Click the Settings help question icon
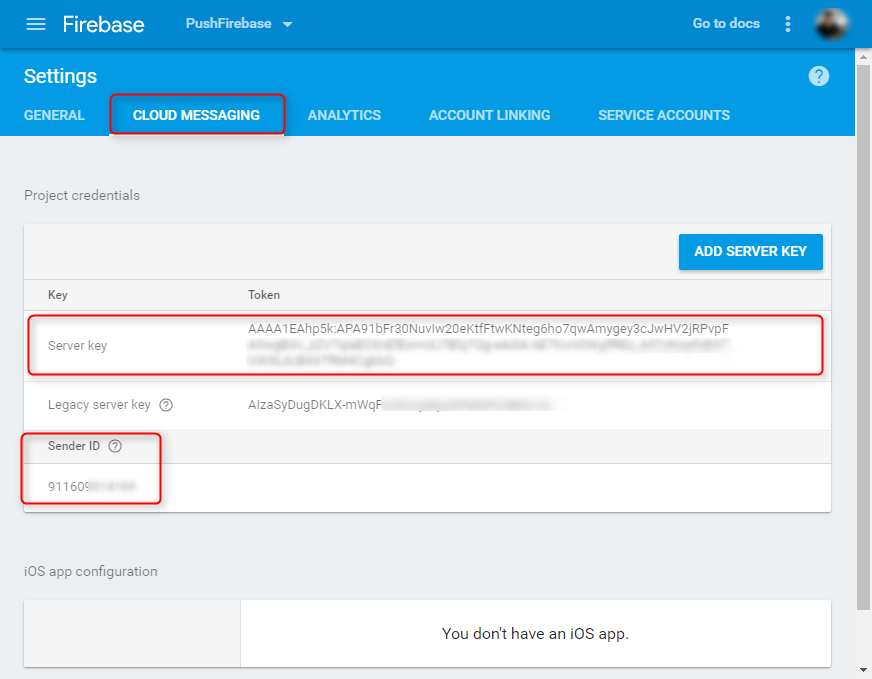 (x=819, y=76)
